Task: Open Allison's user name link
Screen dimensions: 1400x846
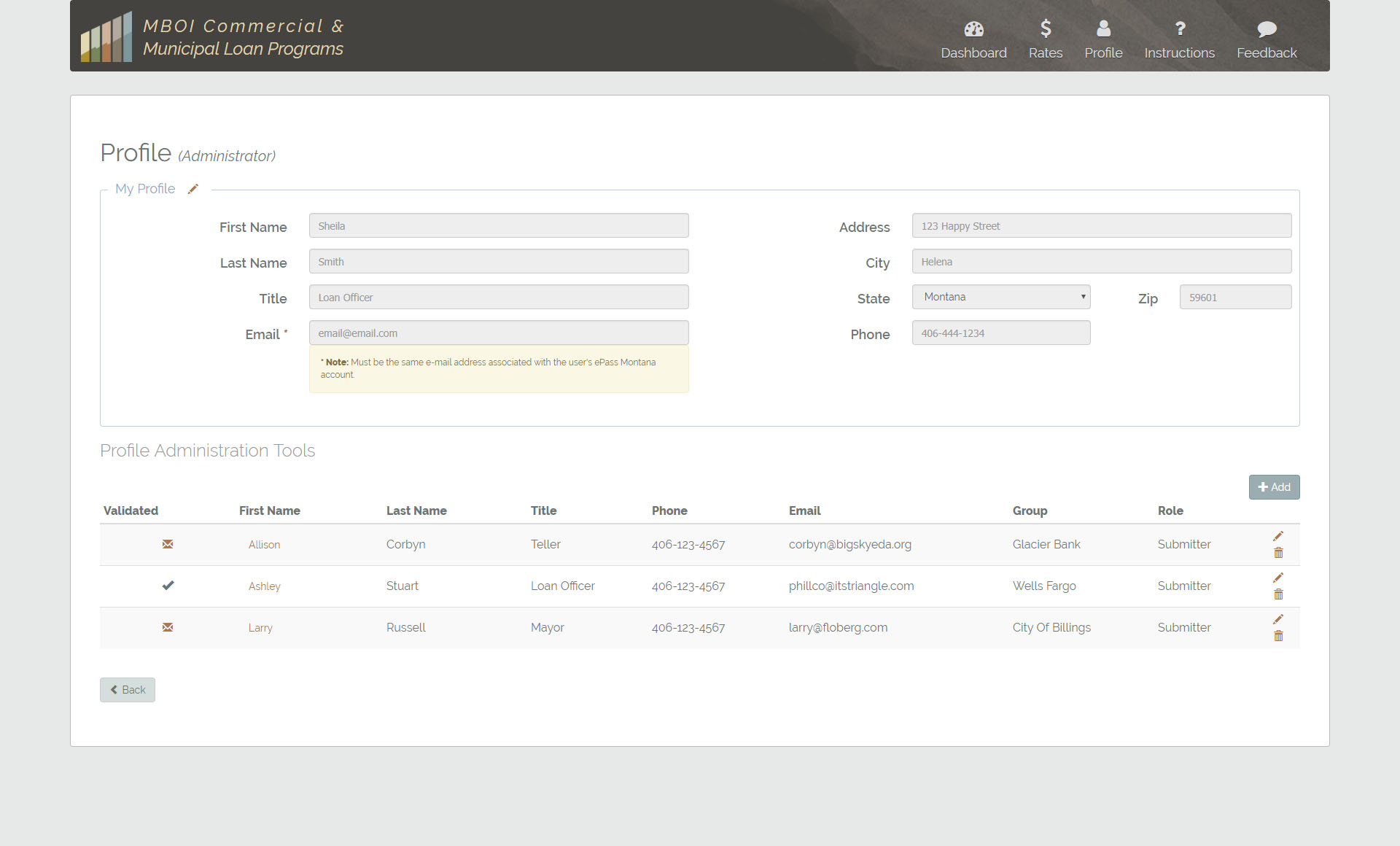Action: (x=264, y=545)
